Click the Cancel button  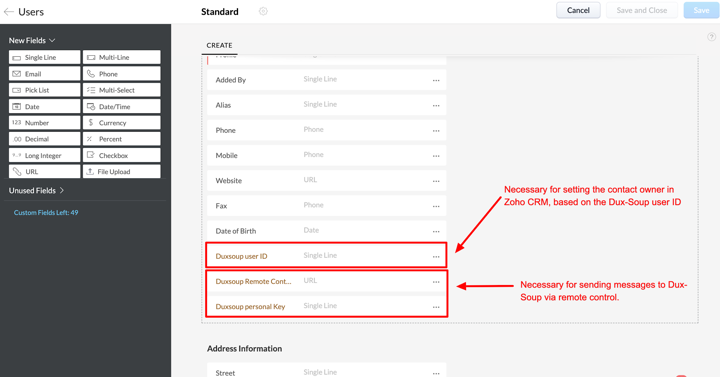click(x=578, y=10)
